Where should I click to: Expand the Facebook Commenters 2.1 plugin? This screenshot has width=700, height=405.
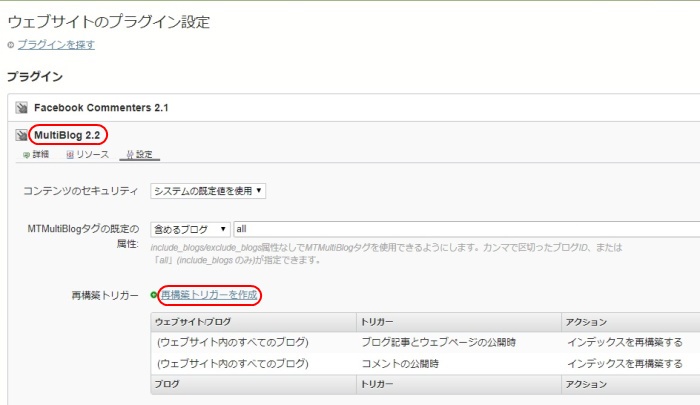[101, 108]
